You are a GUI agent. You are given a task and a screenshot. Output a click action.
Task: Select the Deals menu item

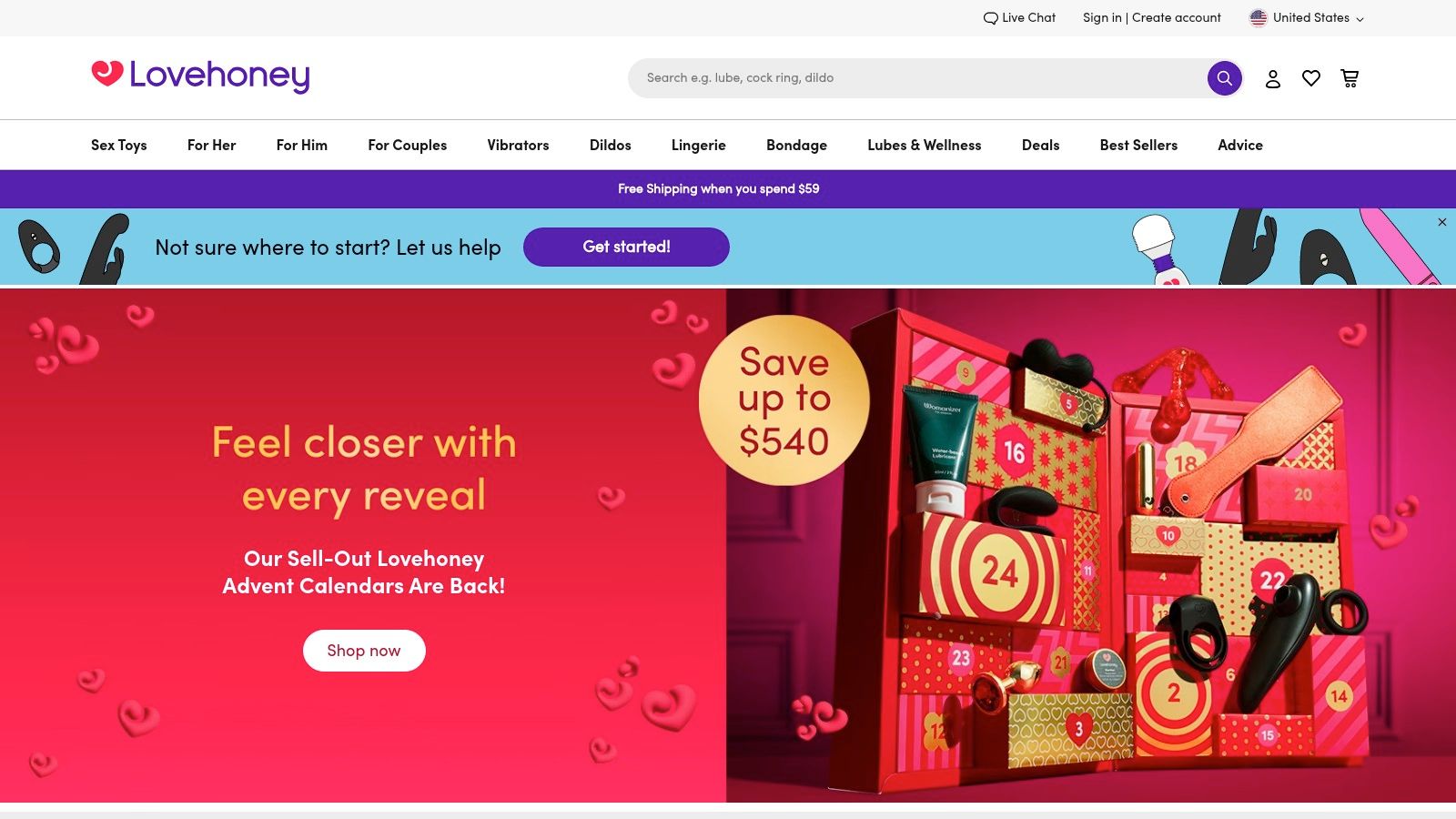point(1040,145)
